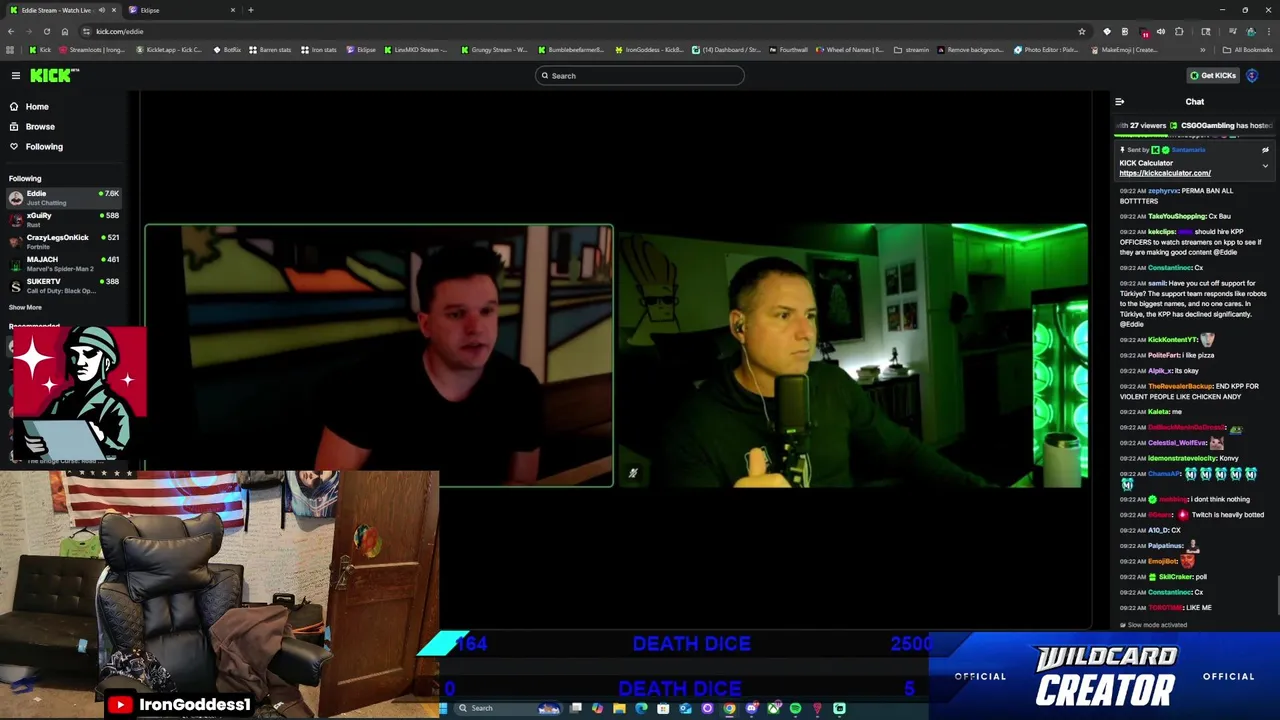Screen dimensions: 1280x720
Task: Open Kick bookmark in bookmarks bar
Action: 40,50
